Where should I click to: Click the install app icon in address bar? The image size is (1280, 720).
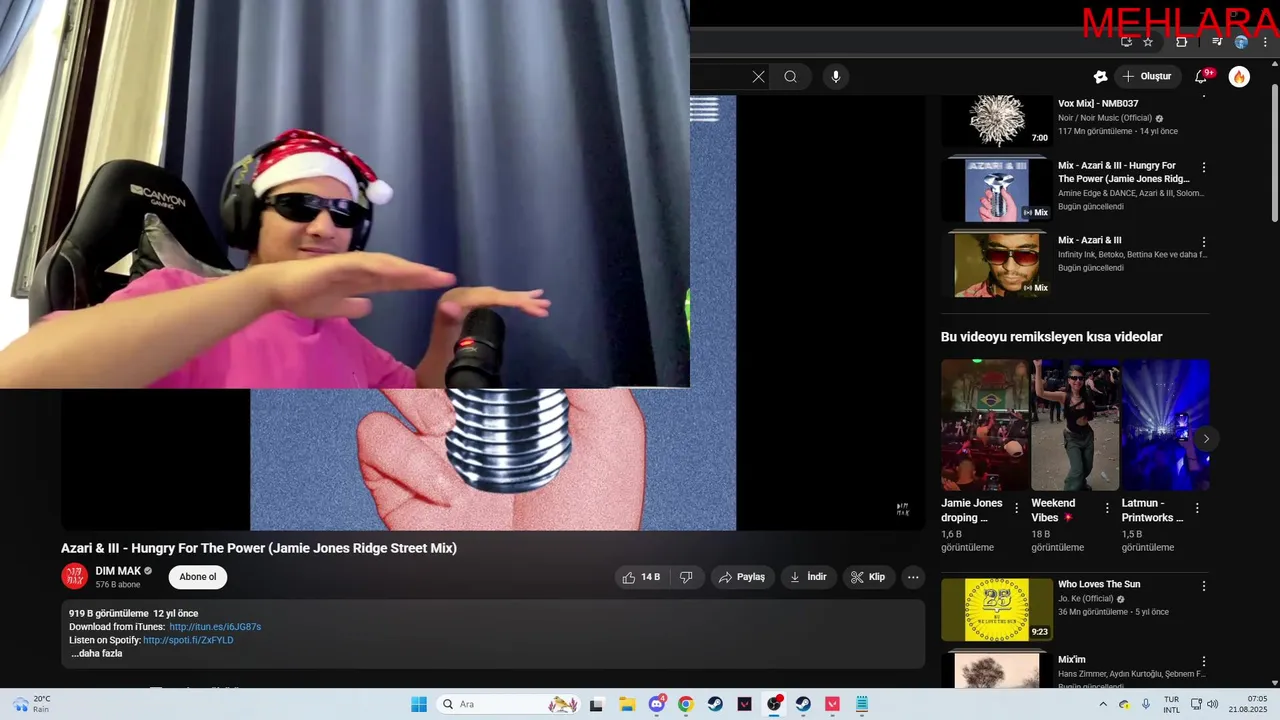1126,42
